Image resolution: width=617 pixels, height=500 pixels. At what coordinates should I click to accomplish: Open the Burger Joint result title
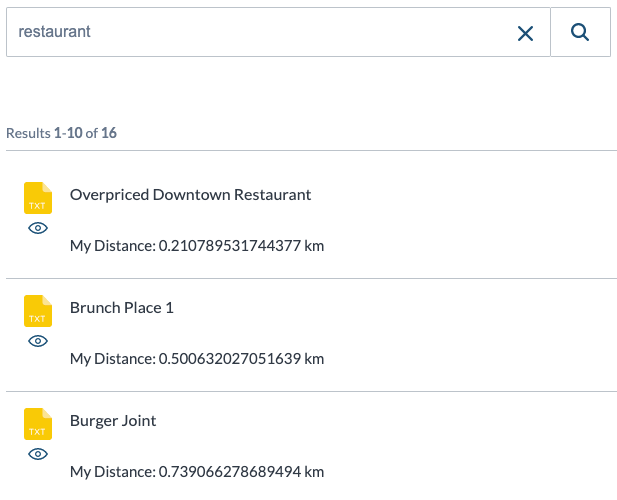coord(113,421)
